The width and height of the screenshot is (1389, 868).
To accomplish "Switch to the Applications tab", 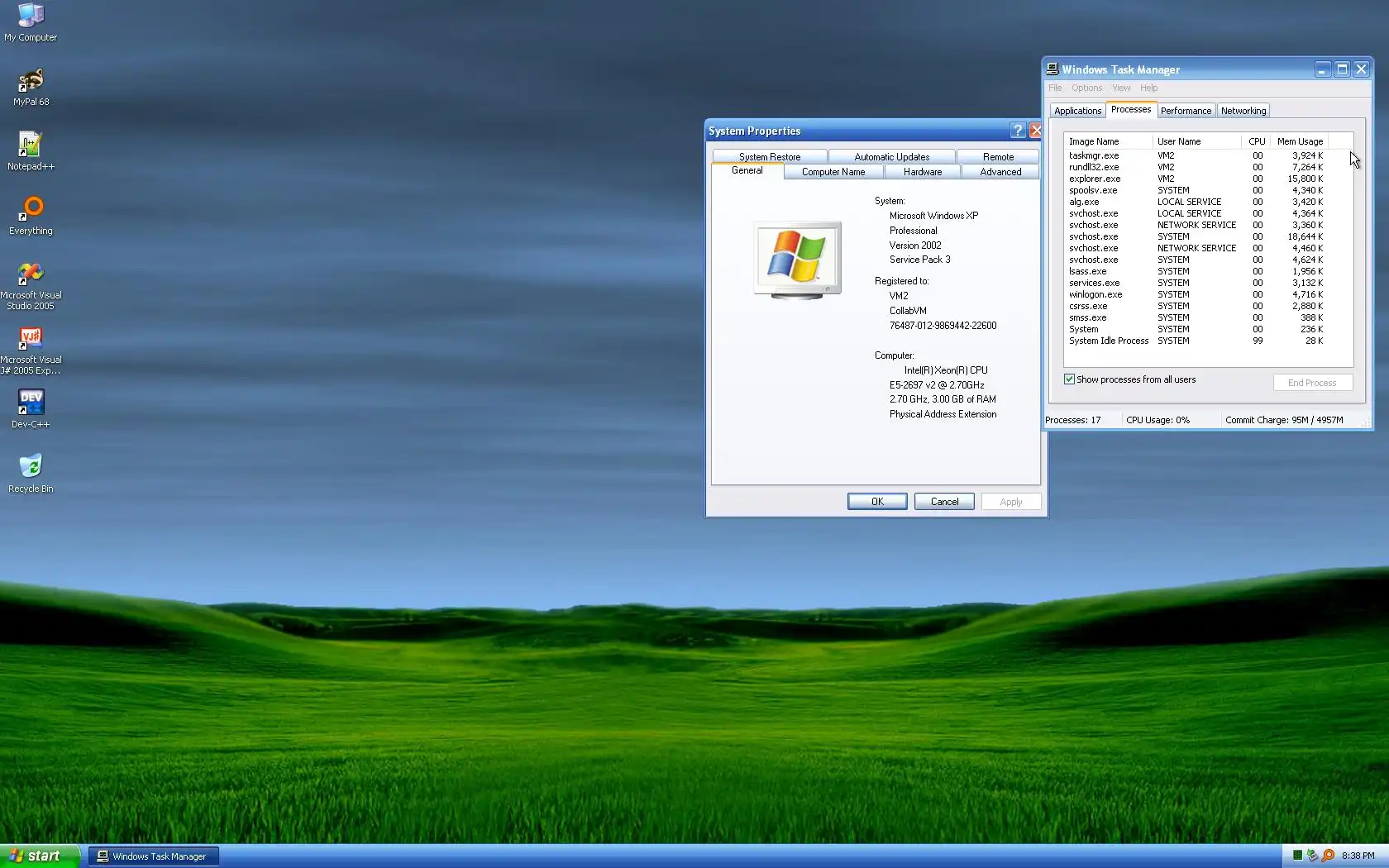I will (x=1077, y=111).
